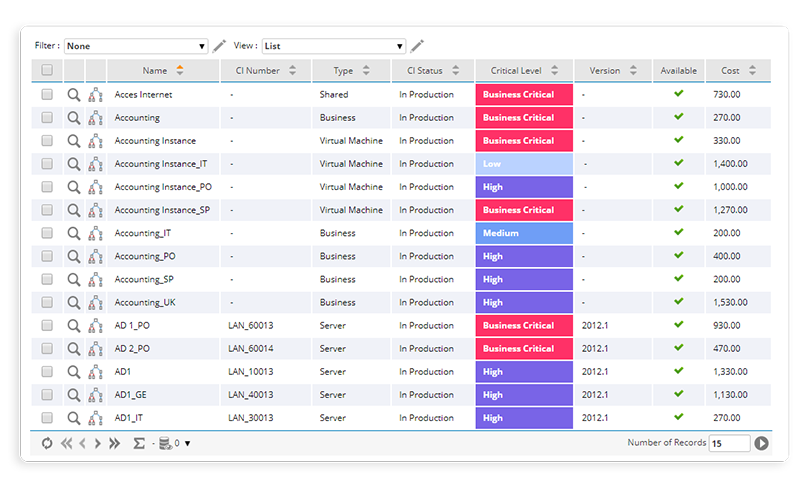Click the database stack icon in footer
The height and width of the screenshot is (490, 800).
[165, 443]
